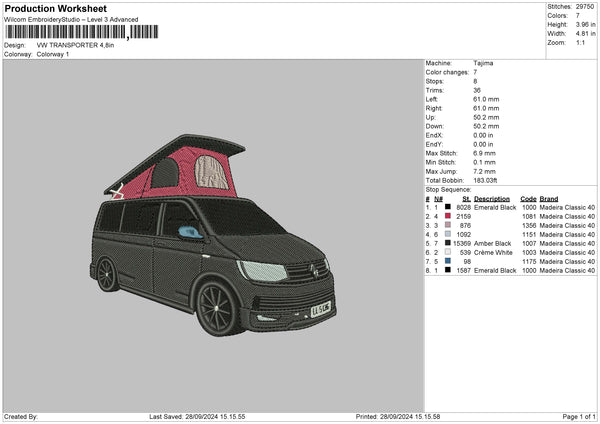Viewport: 600px width, 424px height.
Task: Click the Zoom value 1:1
Action: (580, 43)
